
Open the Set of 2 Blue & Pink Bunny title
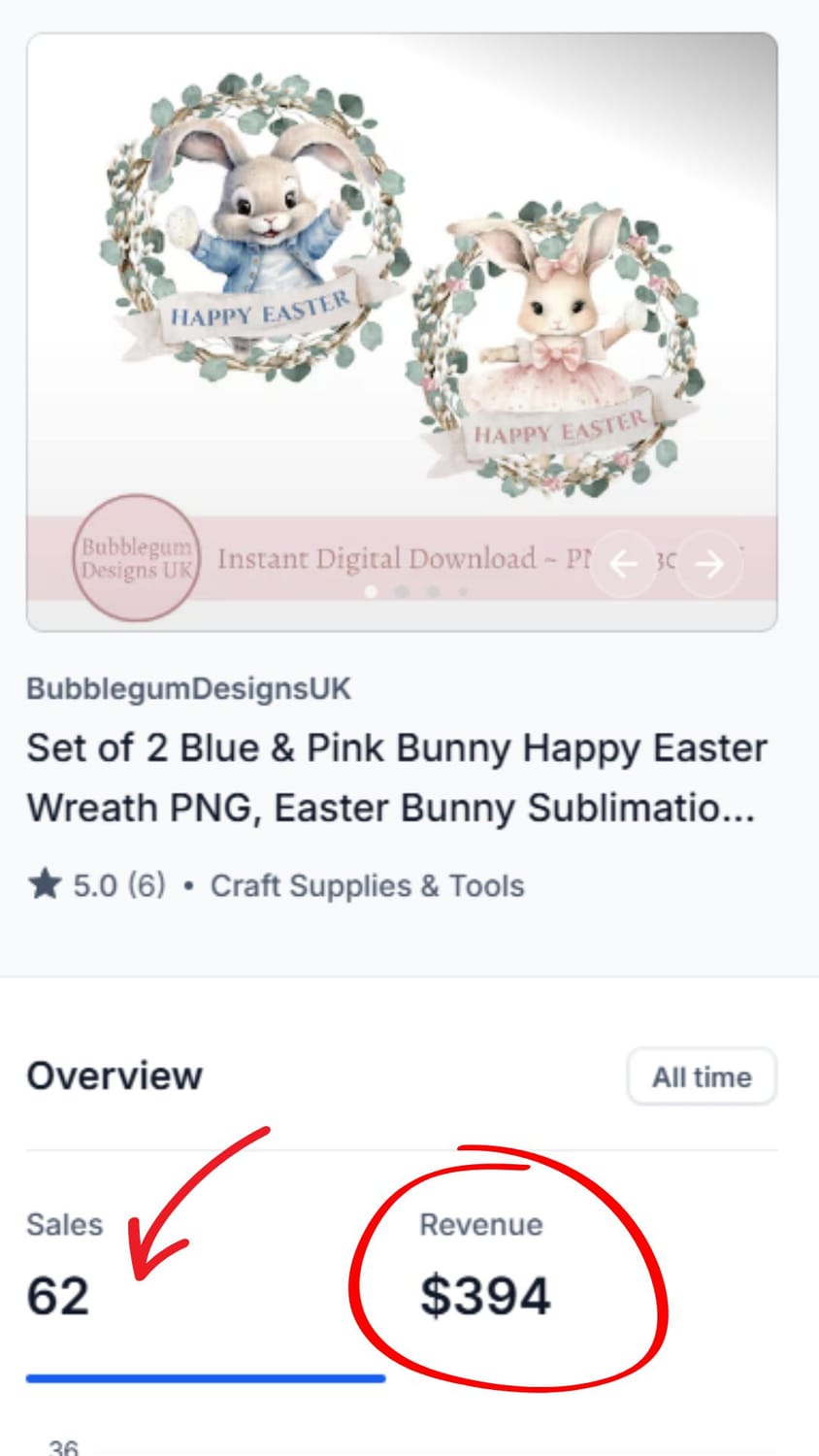[397, 778]
